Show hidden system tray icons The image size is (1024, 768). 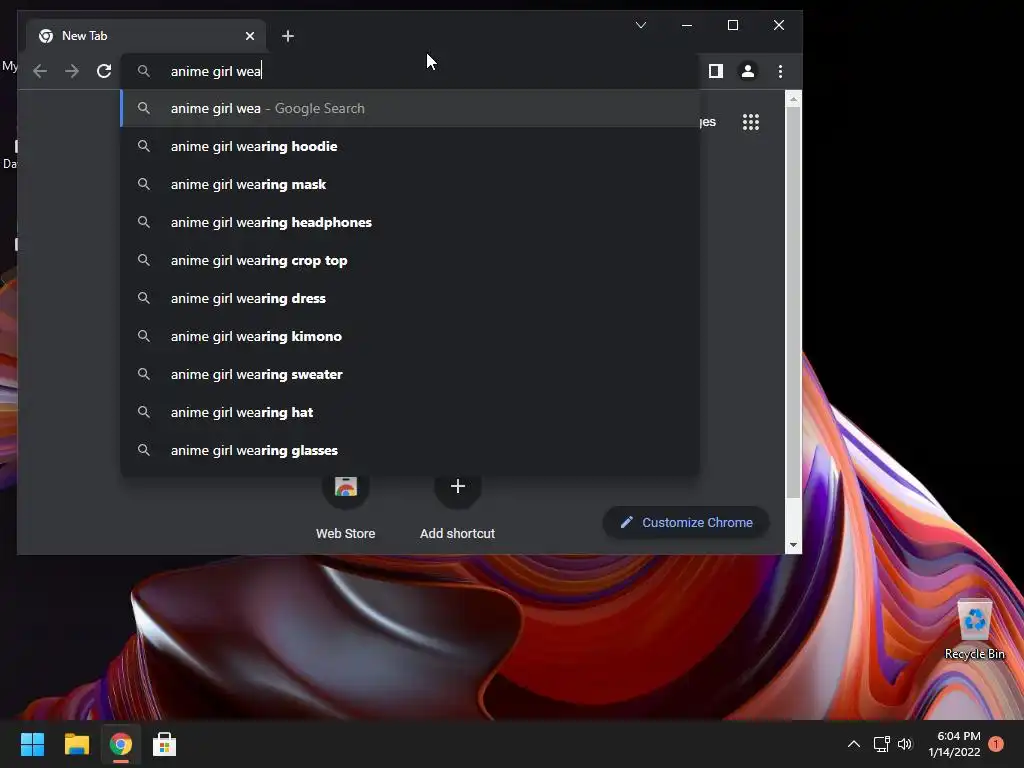coord(854,744)
